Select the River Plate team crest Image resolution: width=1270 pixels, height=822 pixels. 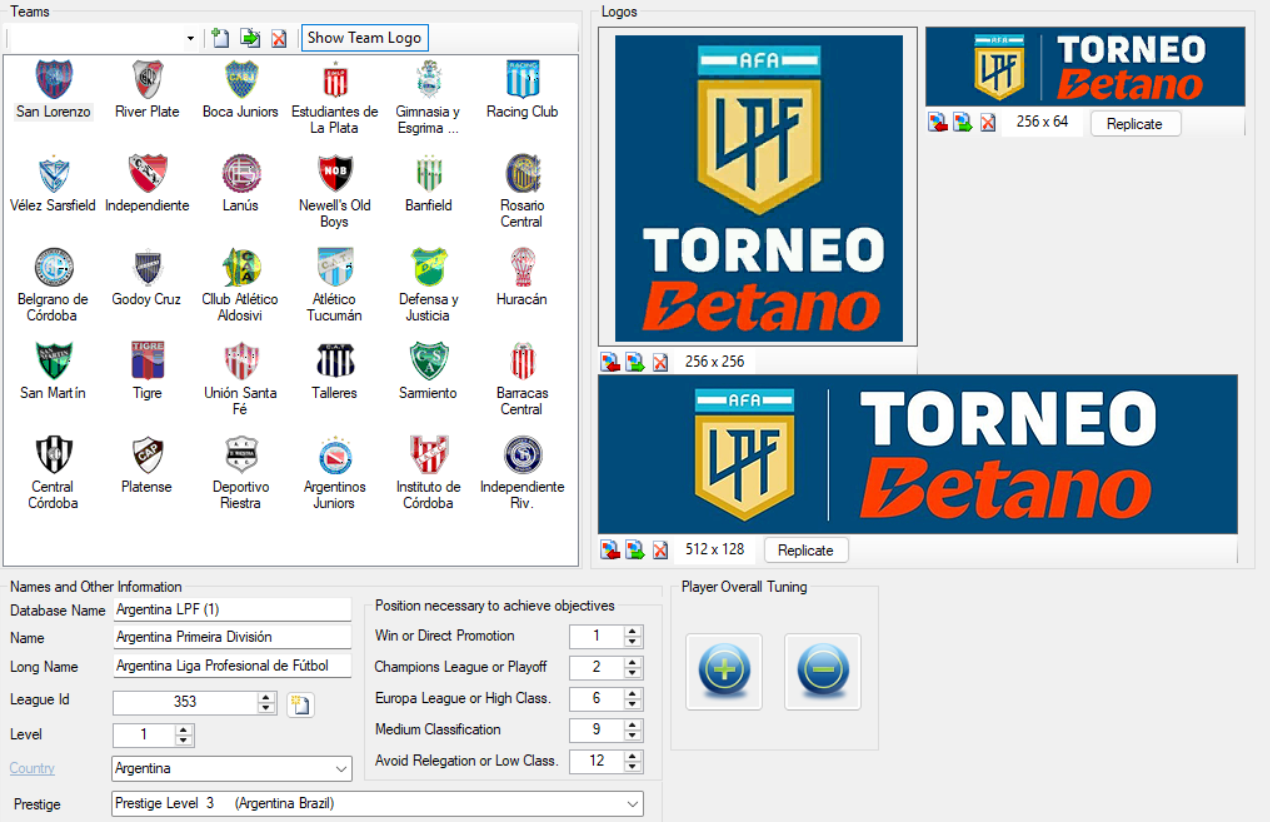[147, 79]
